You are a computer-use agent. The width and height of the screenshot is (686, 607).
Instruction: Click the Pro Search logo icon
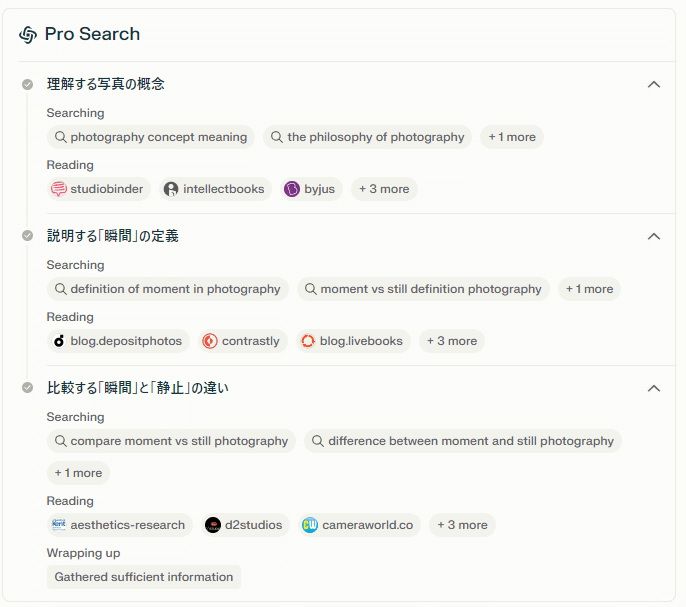click(x=28, y=35)
